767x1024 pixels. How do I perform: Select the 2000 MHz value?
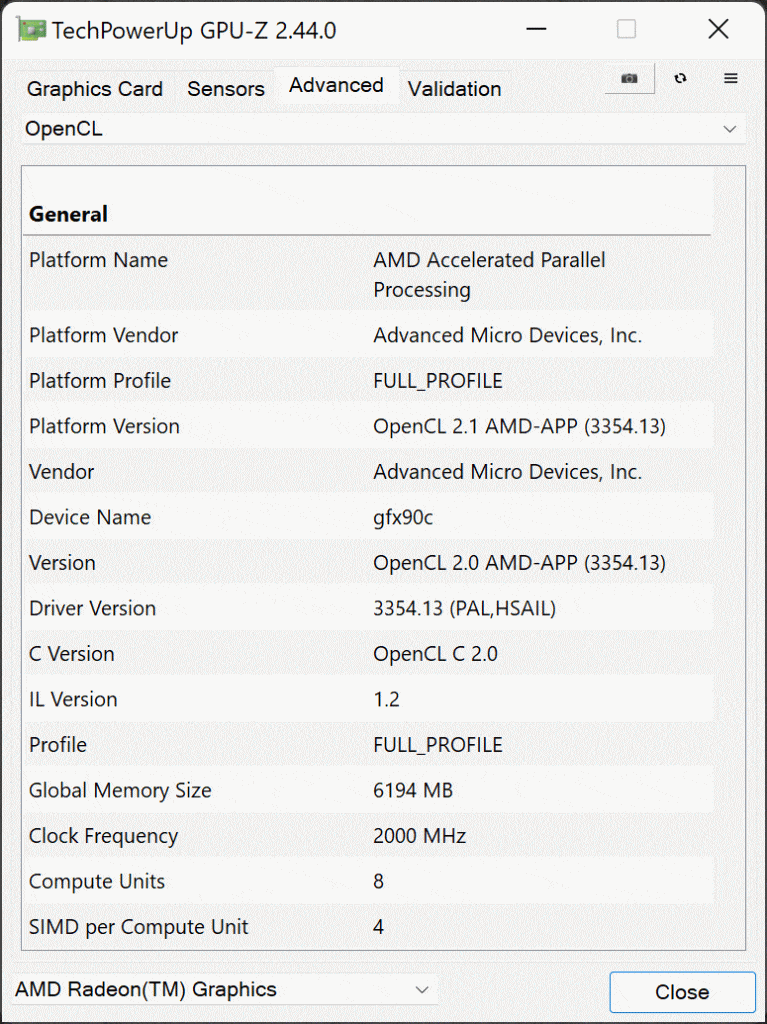(419, 836)
